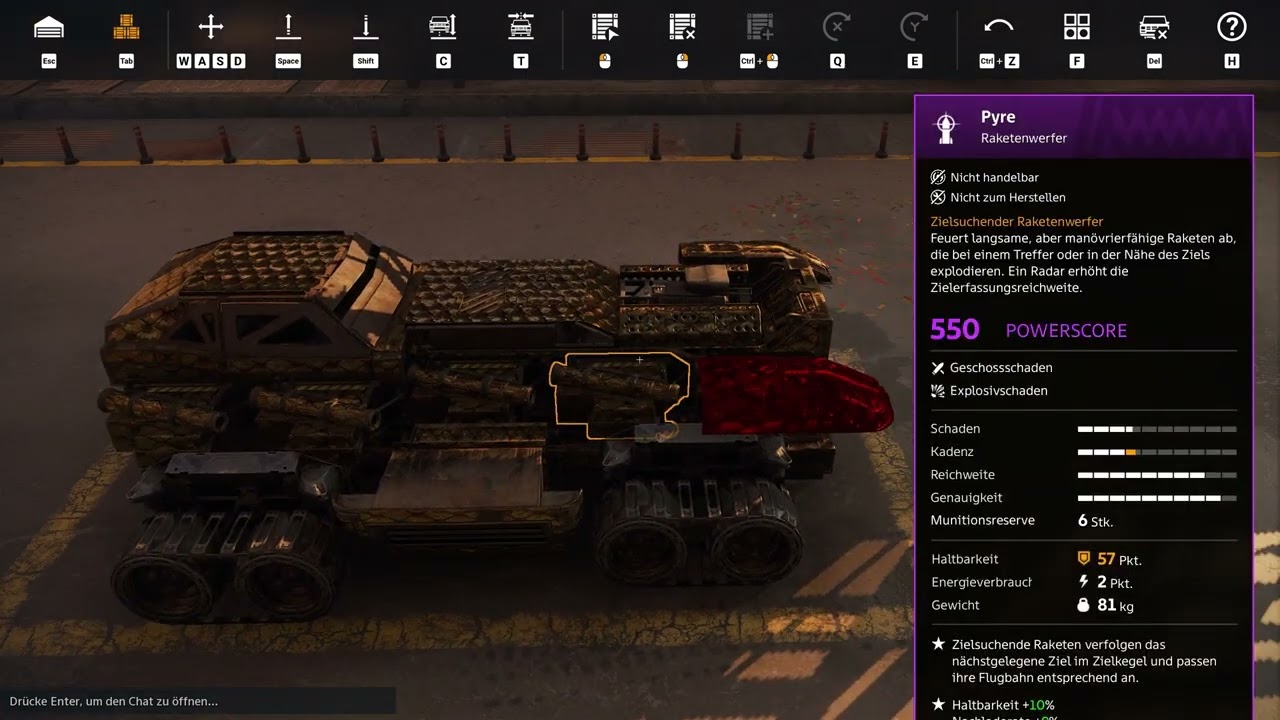Click the rotate icon above Q

[837, 27]
